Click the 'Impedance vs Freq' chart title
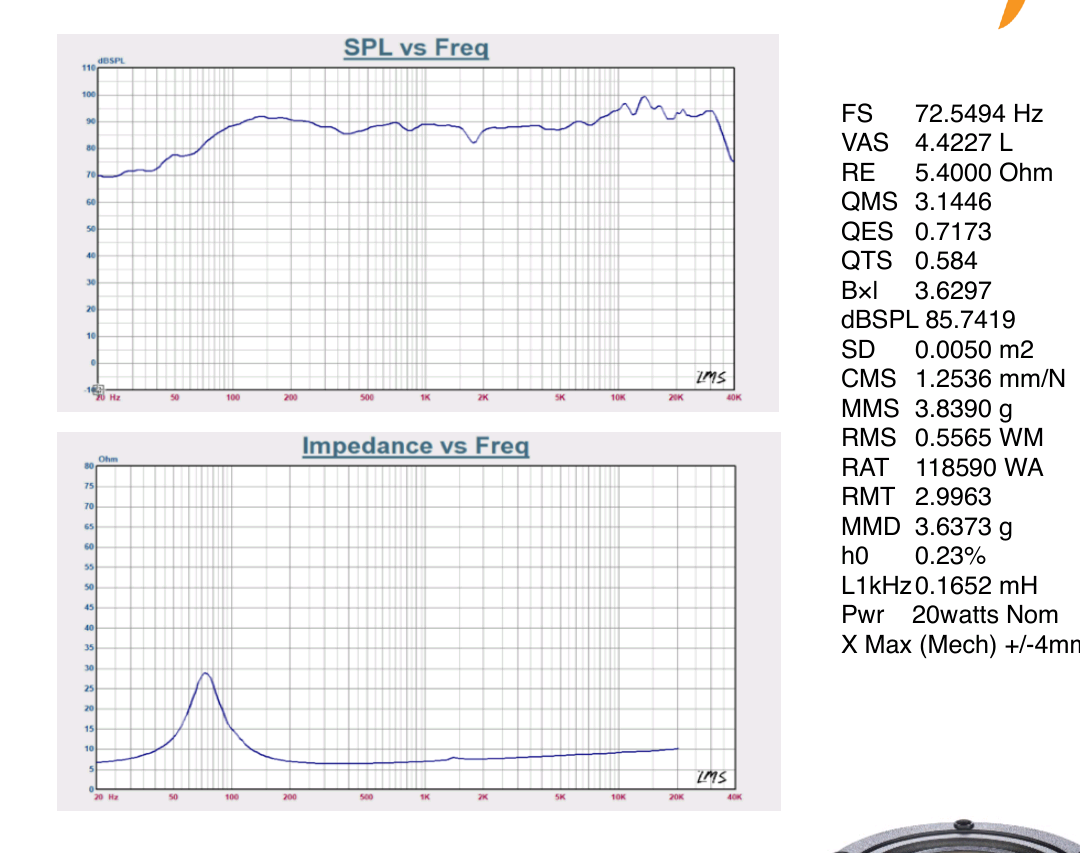Viewport: 1080px width, 853px height. (415, 446)
